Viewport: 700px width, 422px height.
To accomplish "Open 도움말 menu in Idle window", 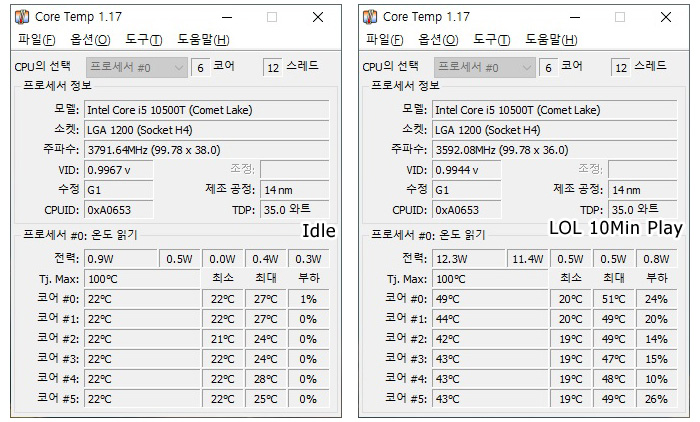I will click(203, 40).
